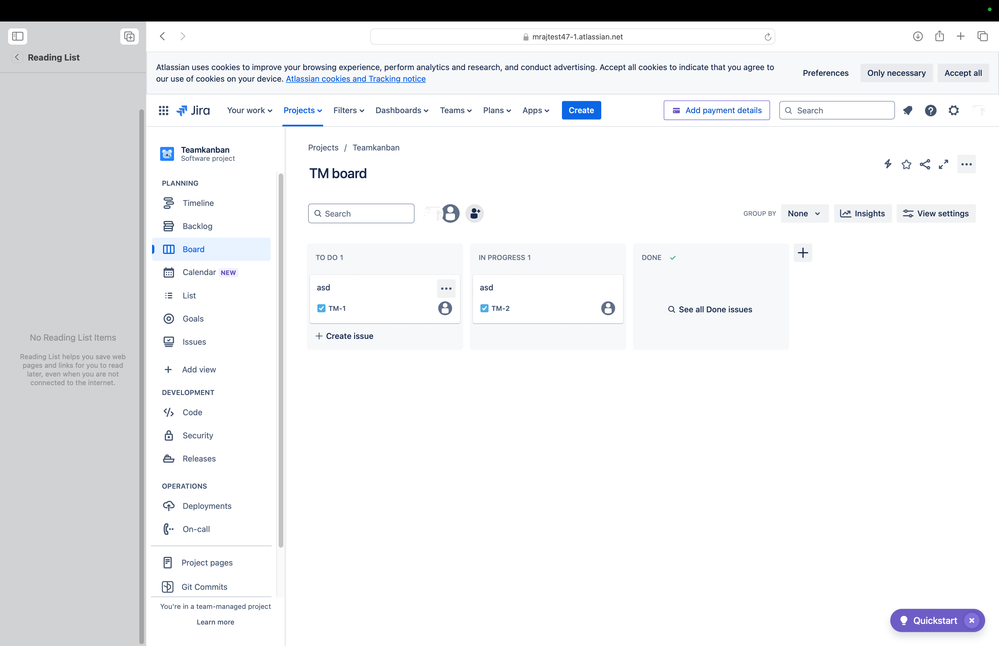The image size is (999, 646).
Task: Toggle the Safari sidebar icon
Action: [x=17, y=36]
